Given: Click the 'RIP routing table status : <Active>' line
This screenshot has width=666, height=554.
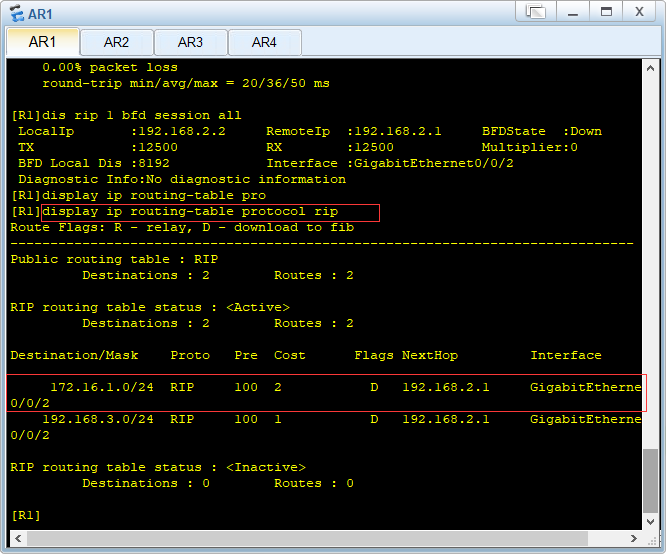Looking at the screenshot, I should pos(150,307).
